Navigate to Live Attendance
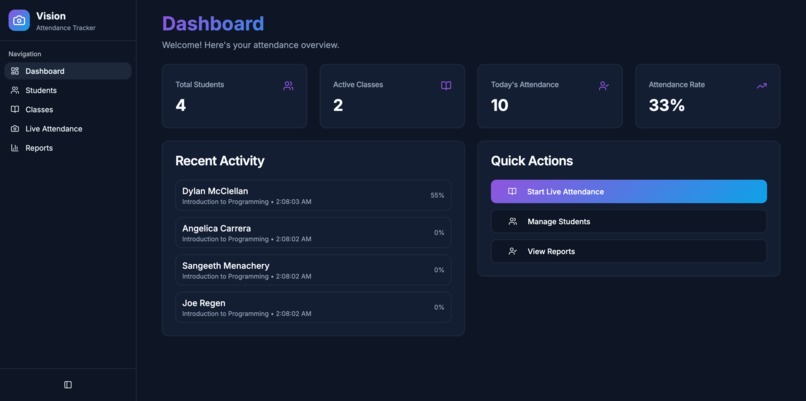 tap(68, 129)
